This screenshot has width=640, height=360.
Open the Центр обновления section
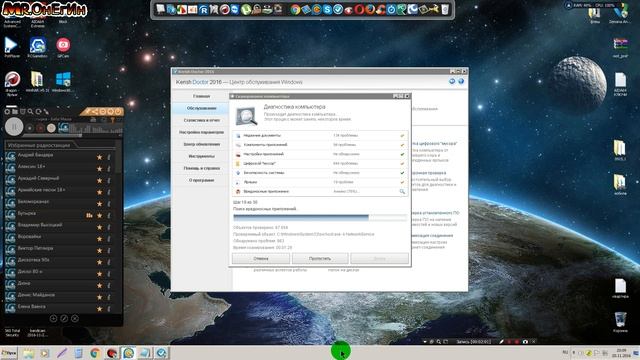click(201, 144)
